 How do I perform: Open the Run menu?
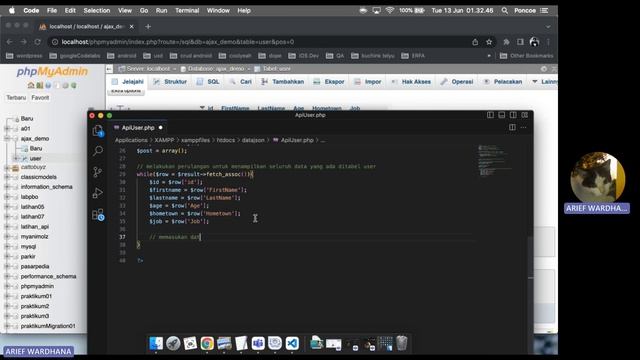pyautogui.click(x=161, y=11)
